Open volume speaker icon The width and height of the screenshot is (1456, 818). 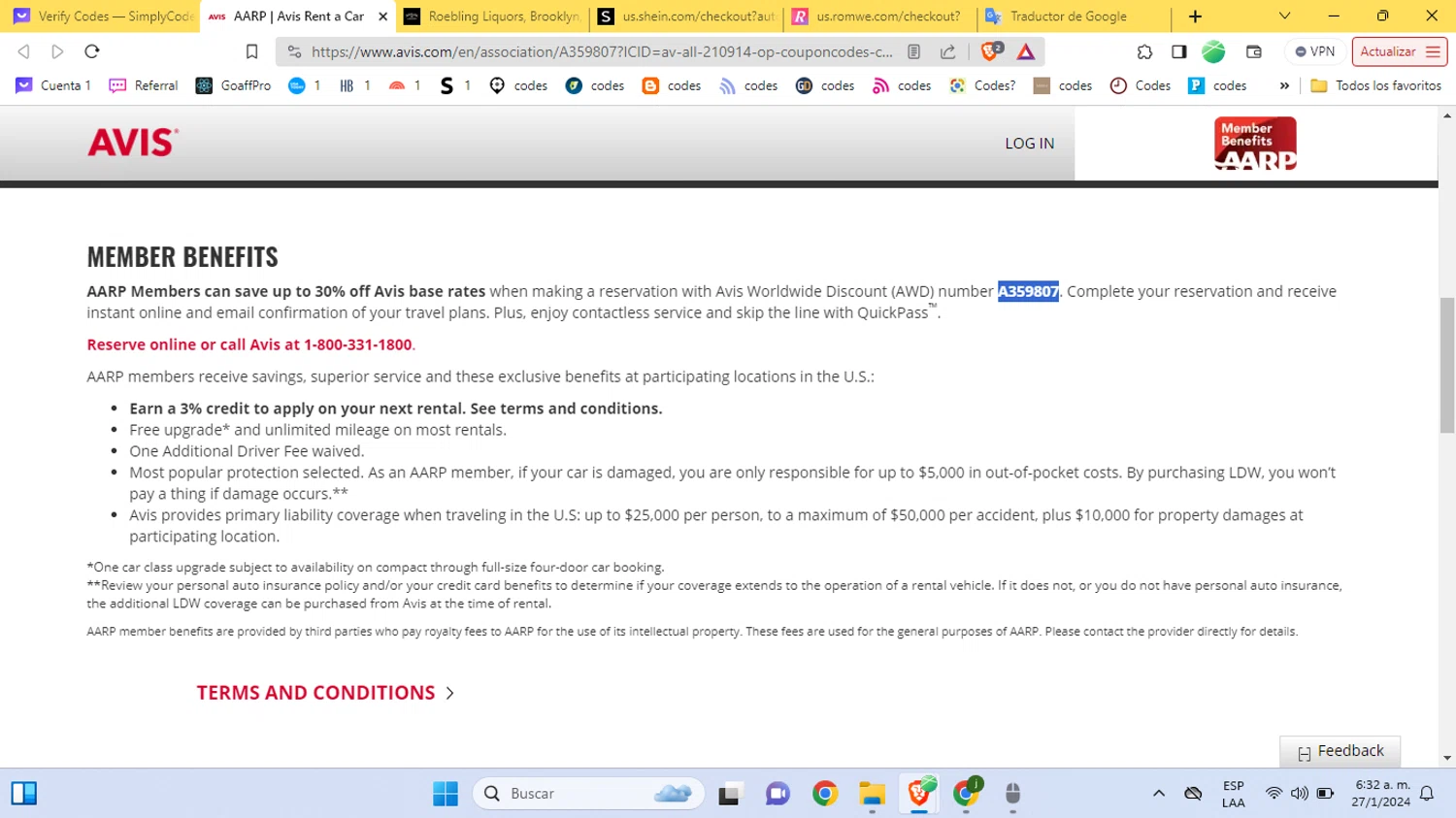click(1299, 794)
